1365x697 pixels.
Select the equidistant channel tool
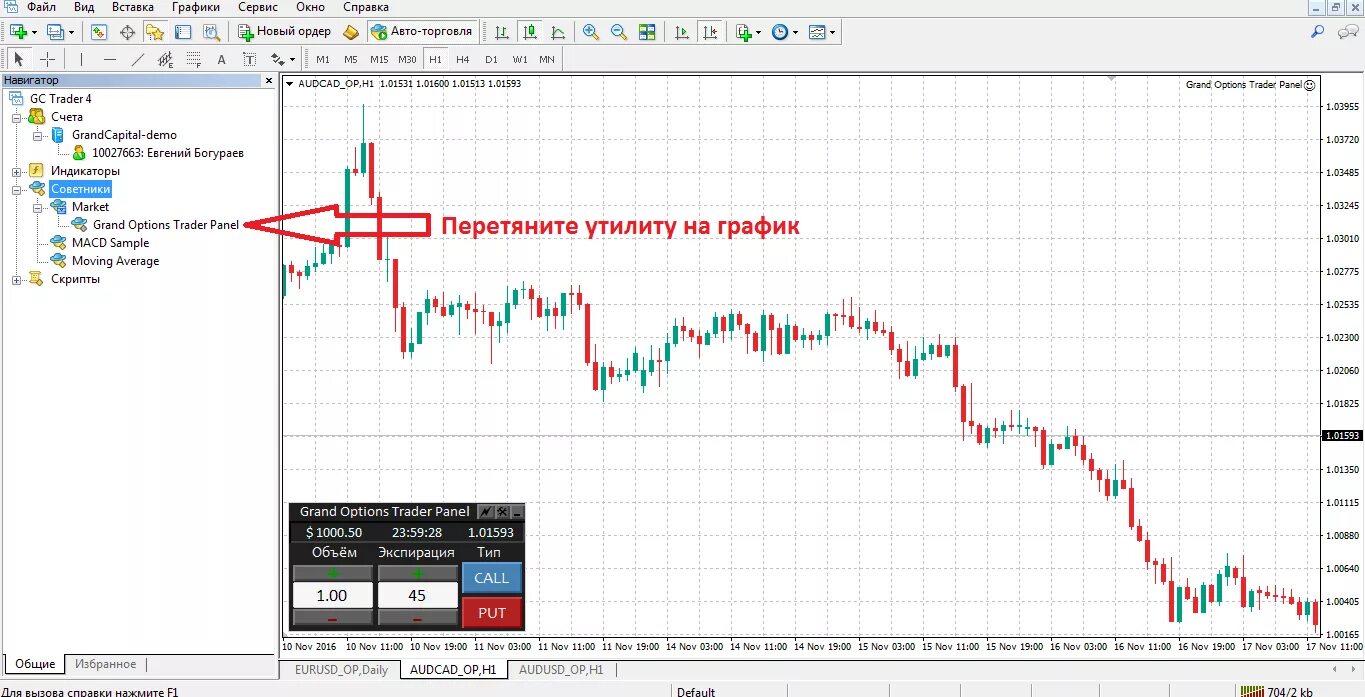(166, 59)
